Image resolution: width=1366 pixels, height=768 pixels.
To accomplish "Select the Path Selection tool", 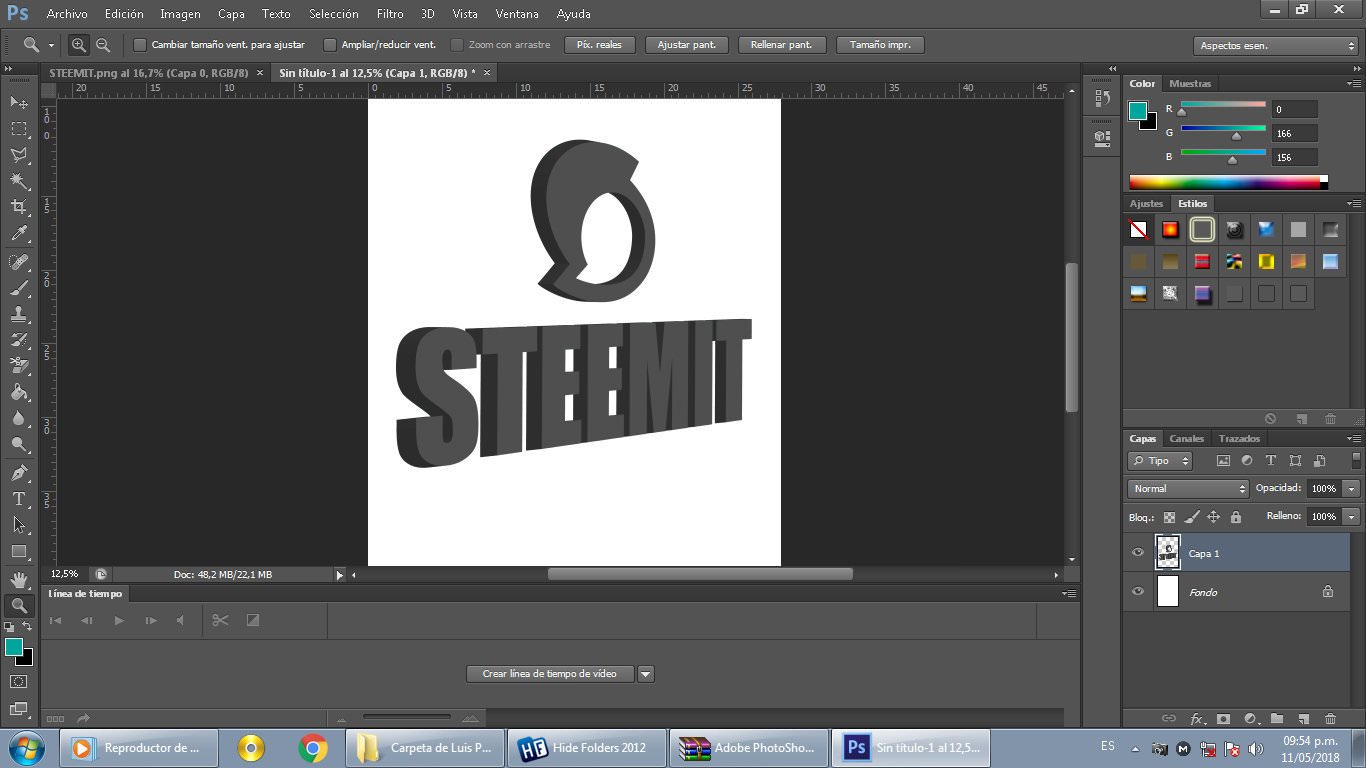I will tap(19, 525).
